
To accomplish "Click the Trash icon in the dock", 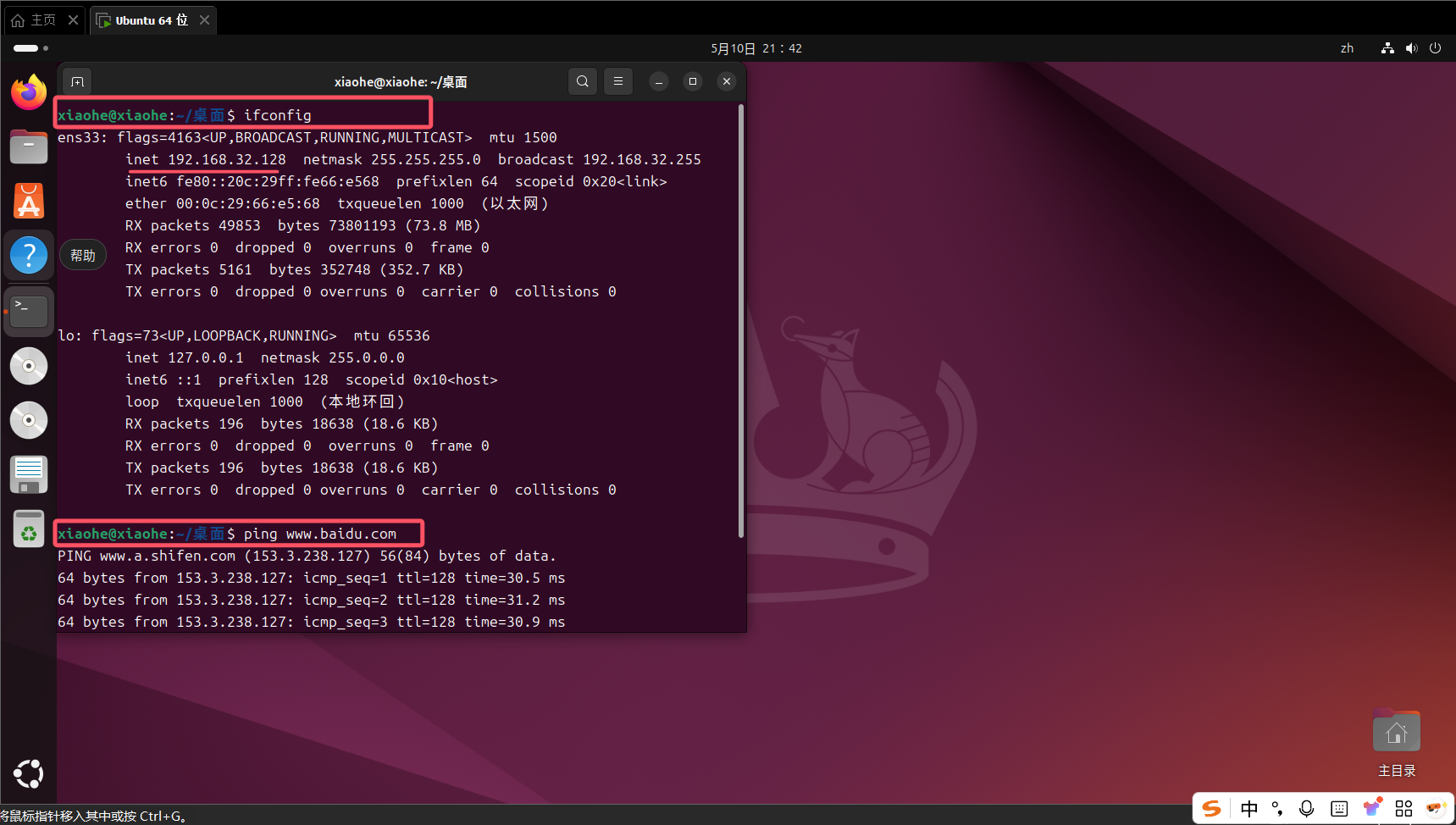I will [28, 528].
